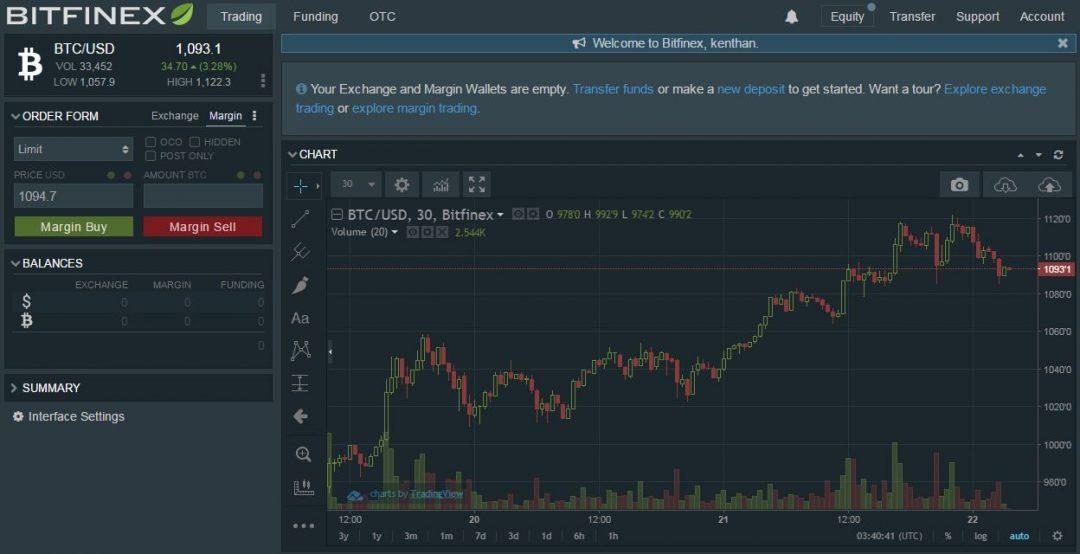Select the Aa text annotation tool

[x=300, y=318]
